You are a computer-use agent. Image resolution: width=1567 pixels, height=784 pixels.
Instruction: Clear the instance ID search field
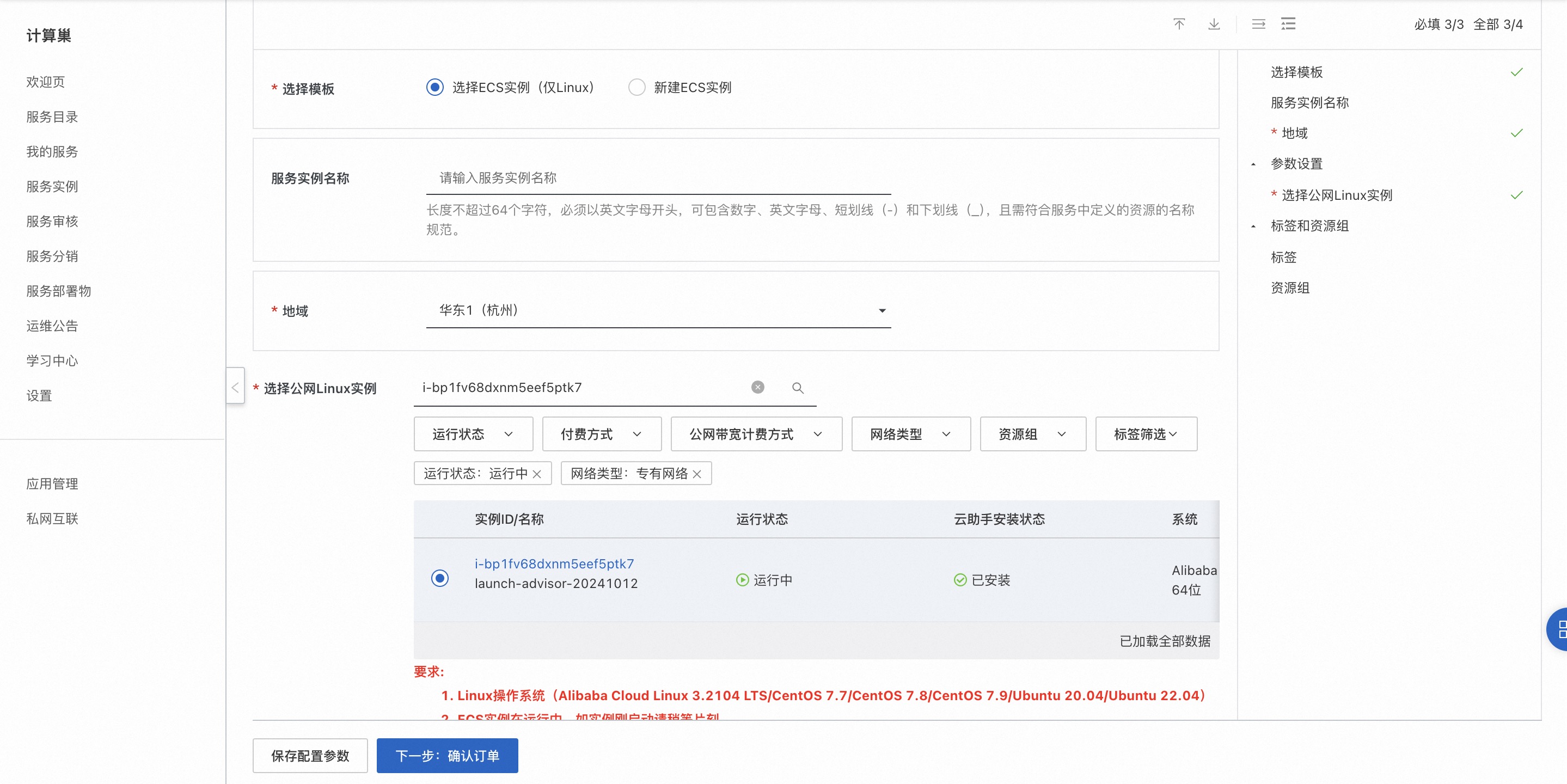pyautogui.click(x=757, y=388)
